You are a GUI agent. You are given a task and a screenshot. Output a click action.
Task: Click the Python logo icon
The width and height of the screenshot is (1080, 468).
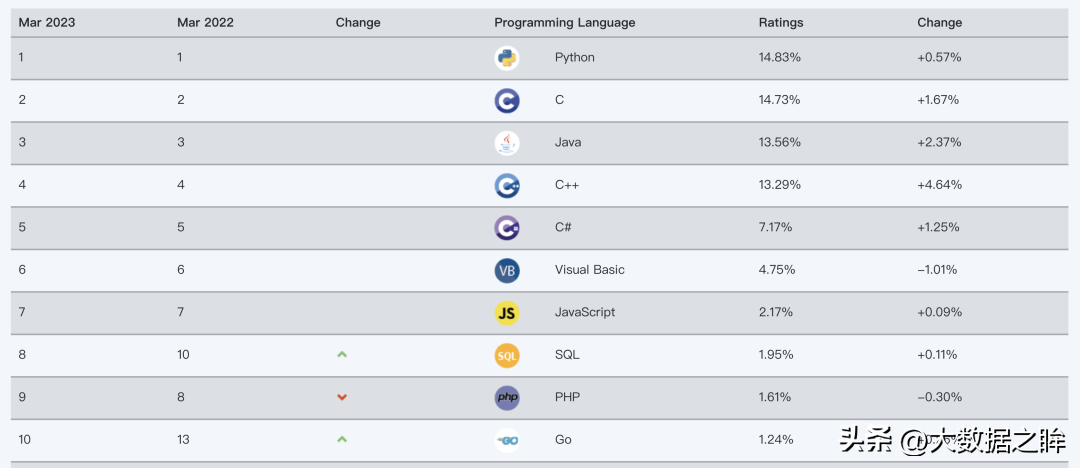507,58
